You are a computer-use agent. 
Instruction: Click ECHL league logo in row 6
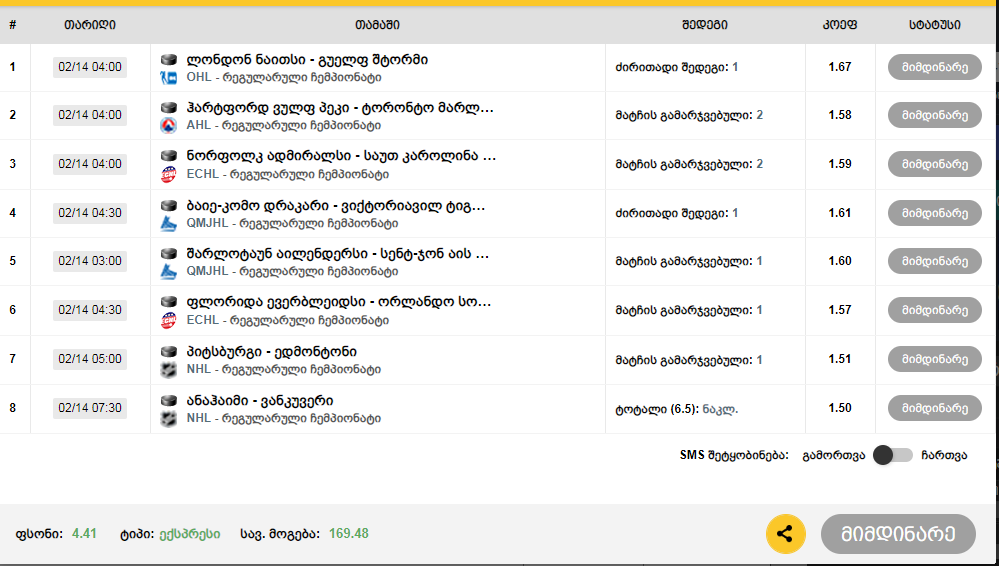click(x=168, y=321)
